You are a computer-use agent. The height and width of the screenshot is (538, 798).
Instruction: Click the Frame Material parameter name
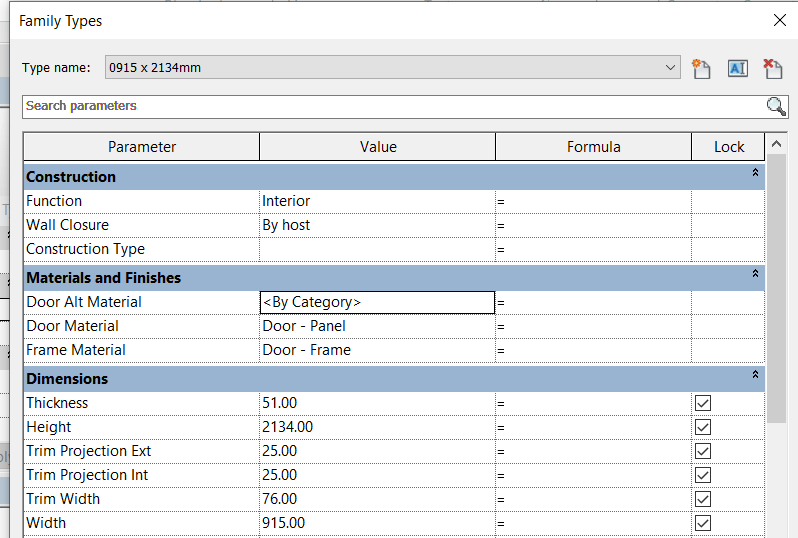pyautogui.click(x=76, y=350)
